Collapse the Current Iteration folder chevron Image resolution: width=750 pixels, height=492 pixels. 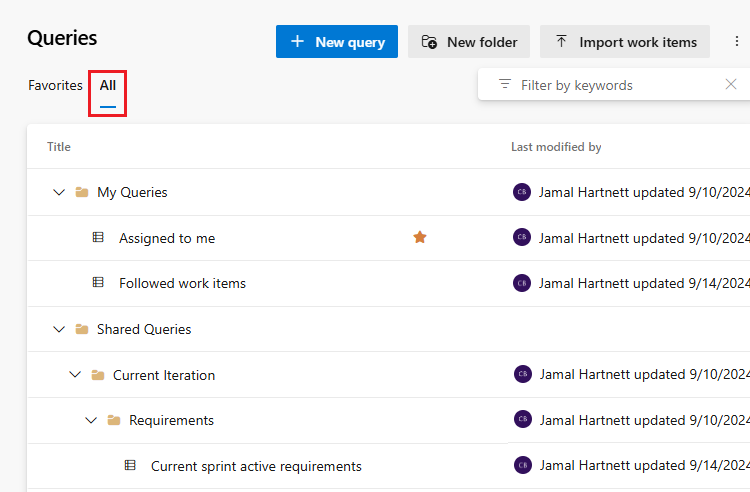pyautogui.click(x=75, y=375)
